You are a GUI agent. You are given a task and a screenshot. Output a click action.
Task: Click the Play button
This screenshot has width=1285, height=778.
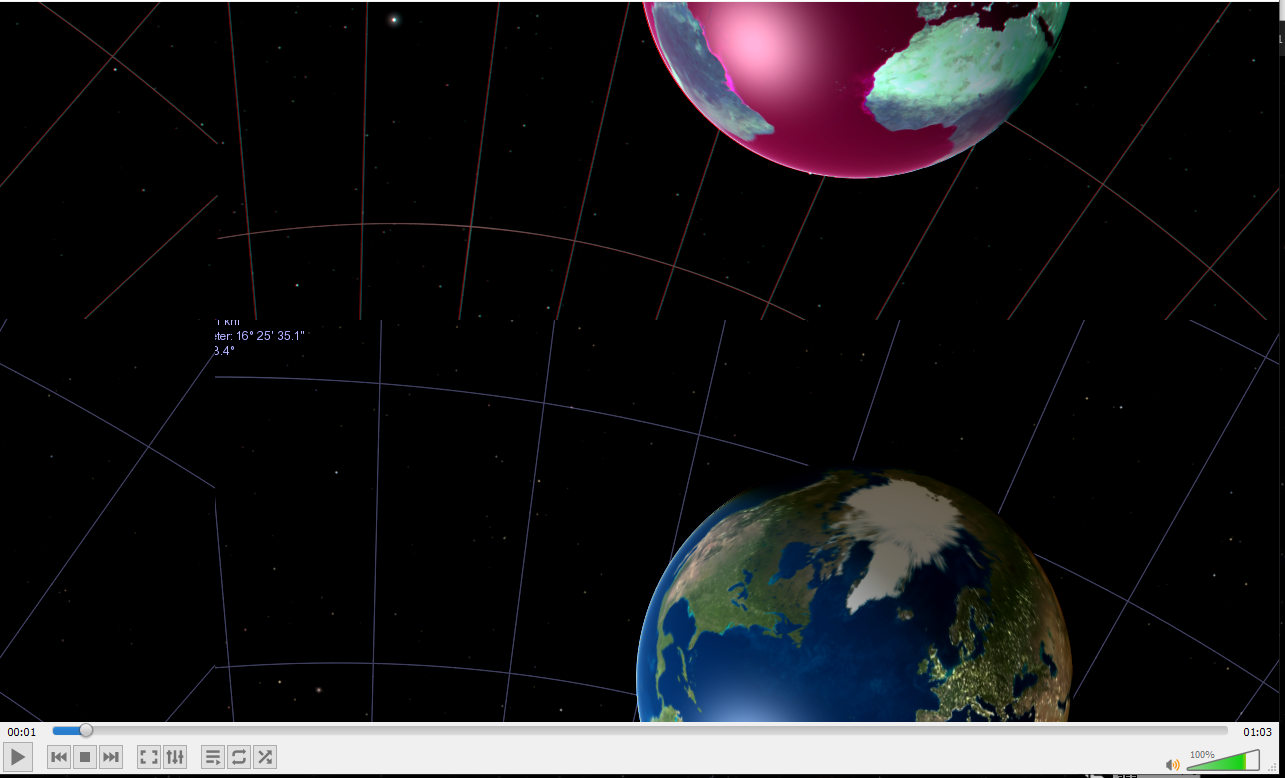[x=18, y=757]
